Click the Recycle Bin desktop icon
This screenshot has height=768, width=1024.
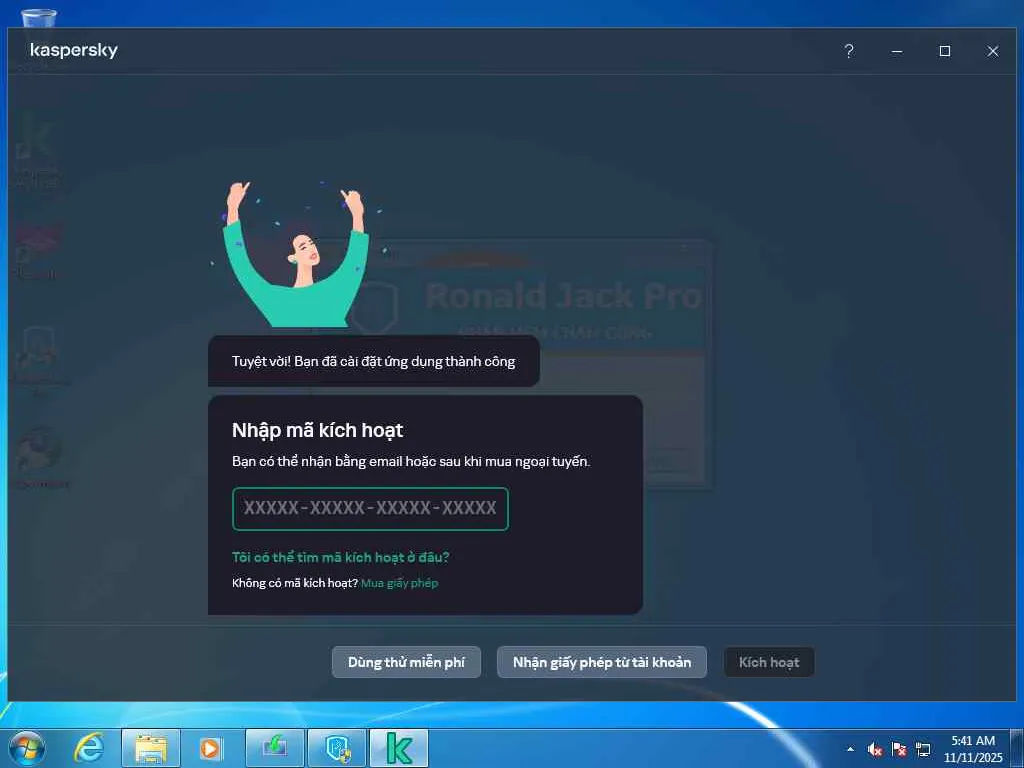pyautogui.click(x=39, y=18)
